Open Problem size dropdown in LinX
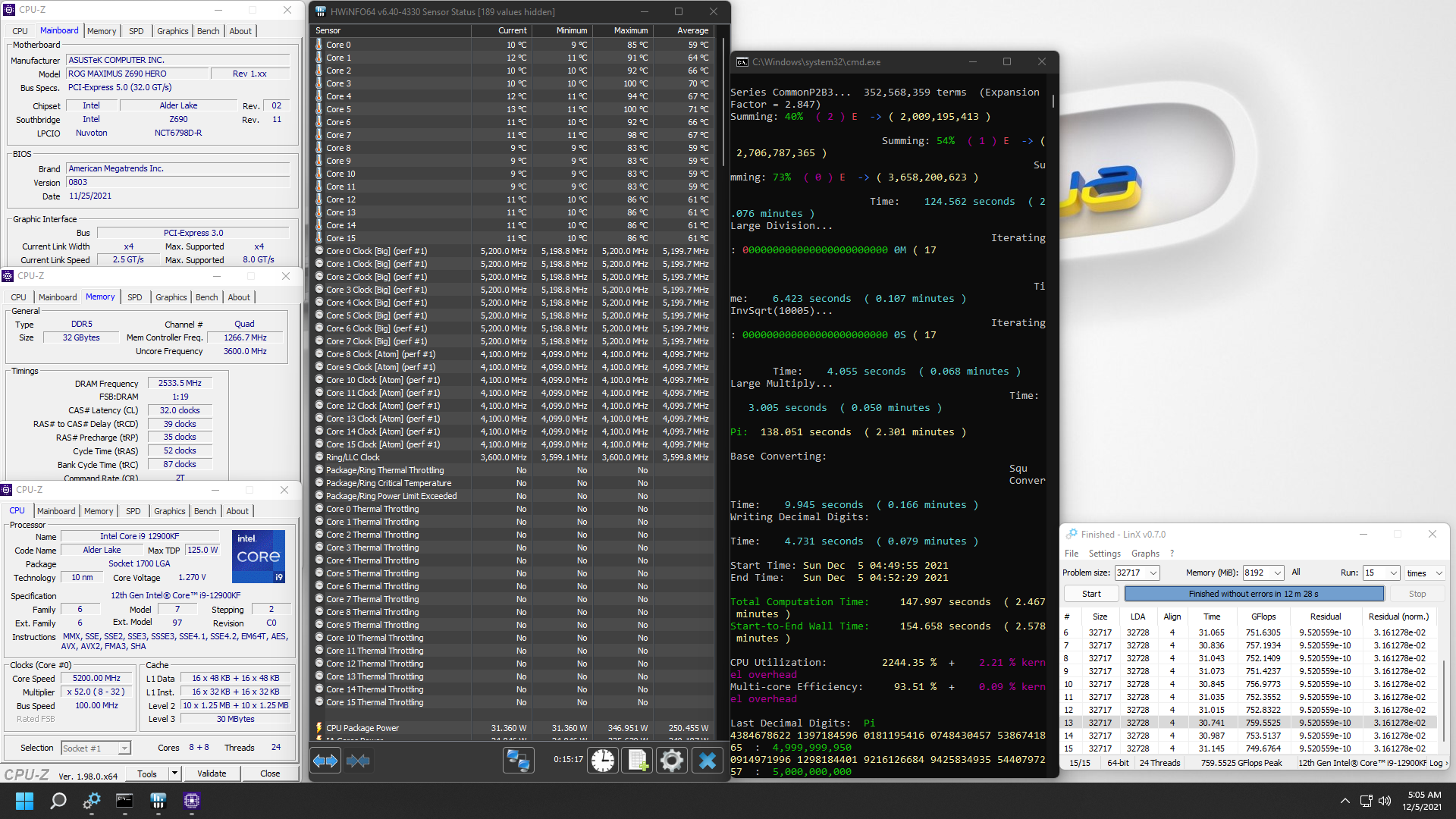The image size is (1456, 819). tap(1153, 573)
